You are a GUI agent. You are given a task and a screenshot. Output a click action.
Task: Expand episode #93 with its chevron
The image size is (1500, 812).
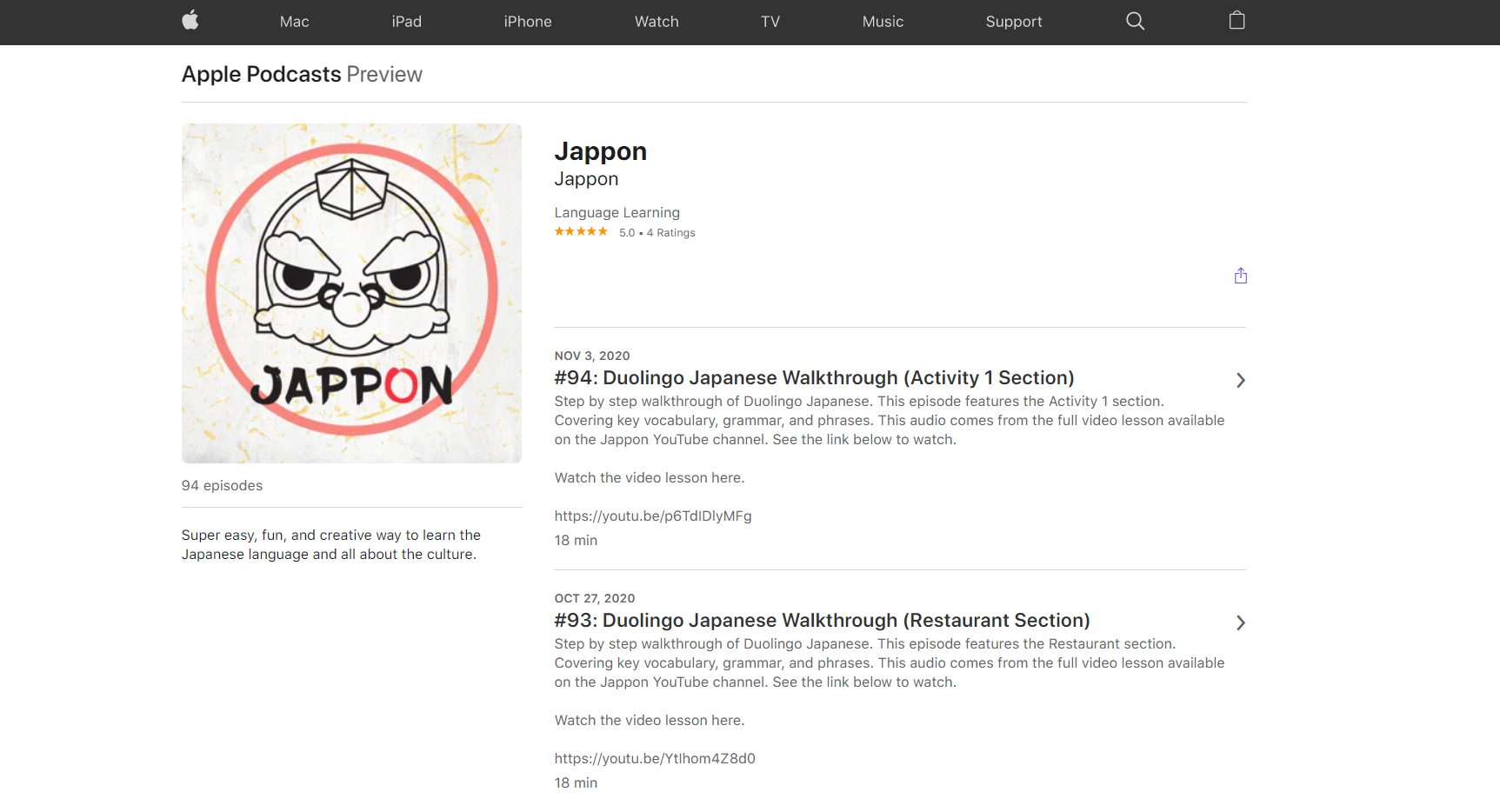(x=1241, y=622)
